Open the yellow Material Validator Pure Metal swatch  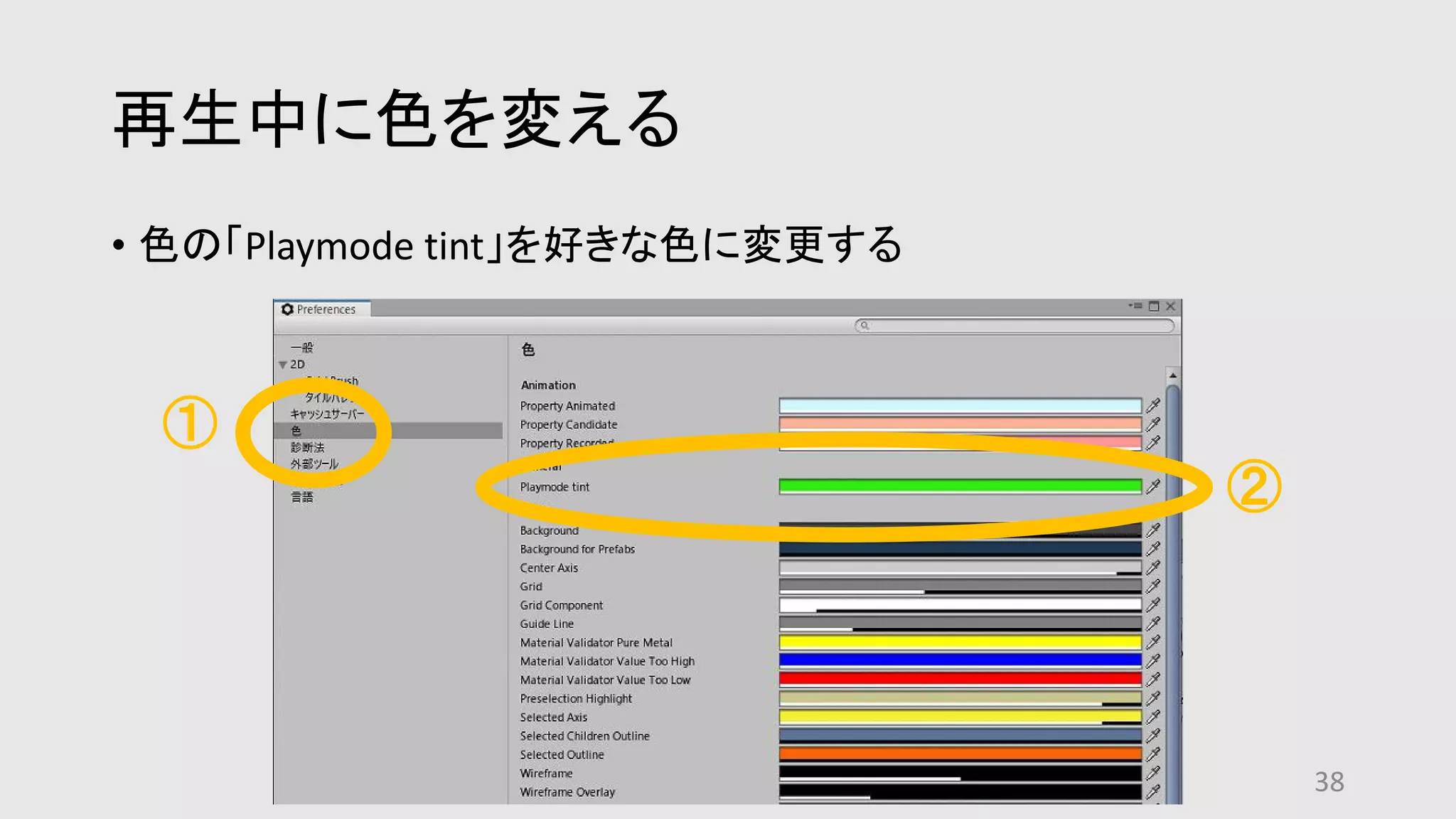tap(960, 643)
